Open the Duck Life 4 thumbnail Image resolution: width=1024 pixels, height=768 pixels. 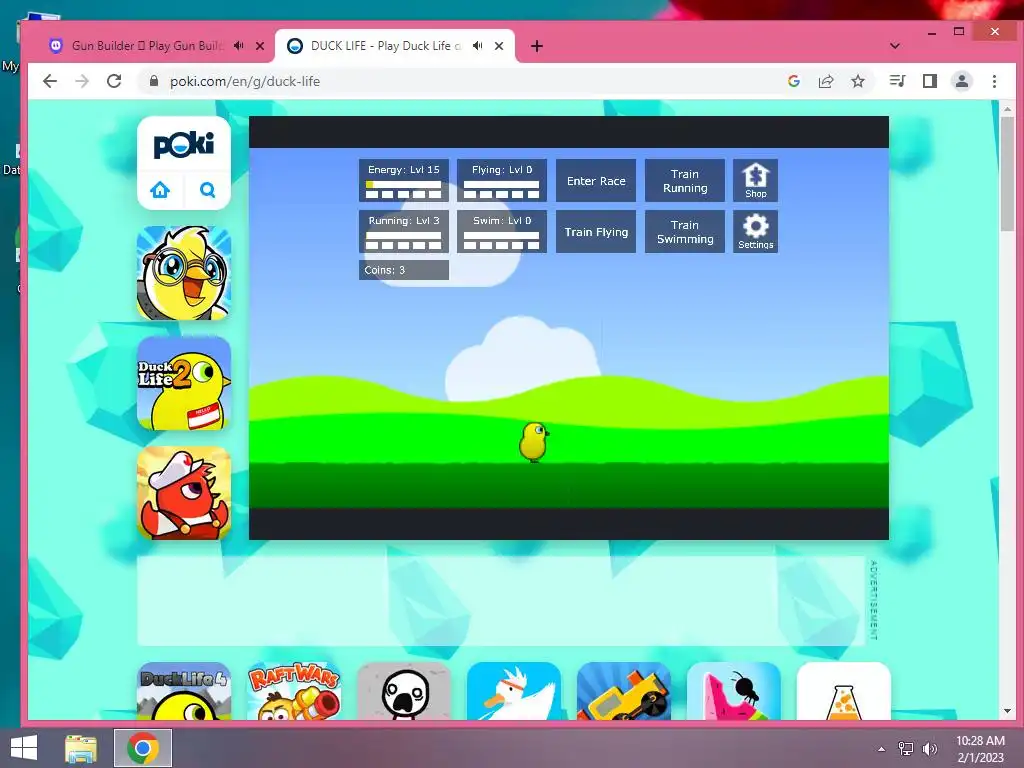[184, 691]
